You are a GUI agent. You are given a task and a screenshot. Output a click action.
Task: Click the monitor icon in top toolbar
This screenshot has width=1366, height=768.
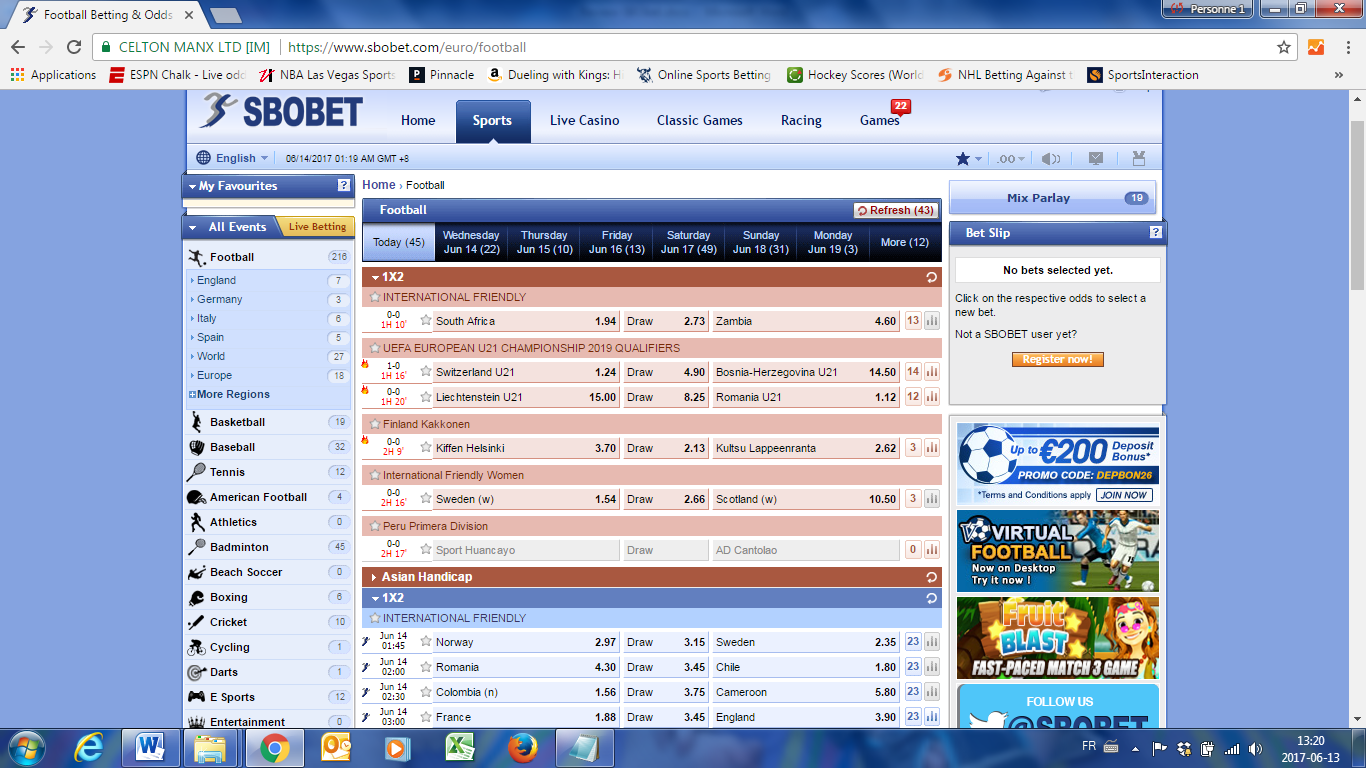pyautogui.click(x=1096, y=158)
